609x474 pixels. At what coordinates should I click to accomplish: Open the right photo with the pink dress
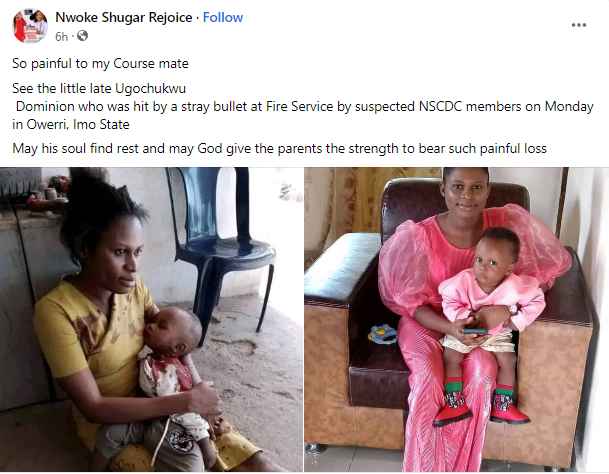(456, 319)
